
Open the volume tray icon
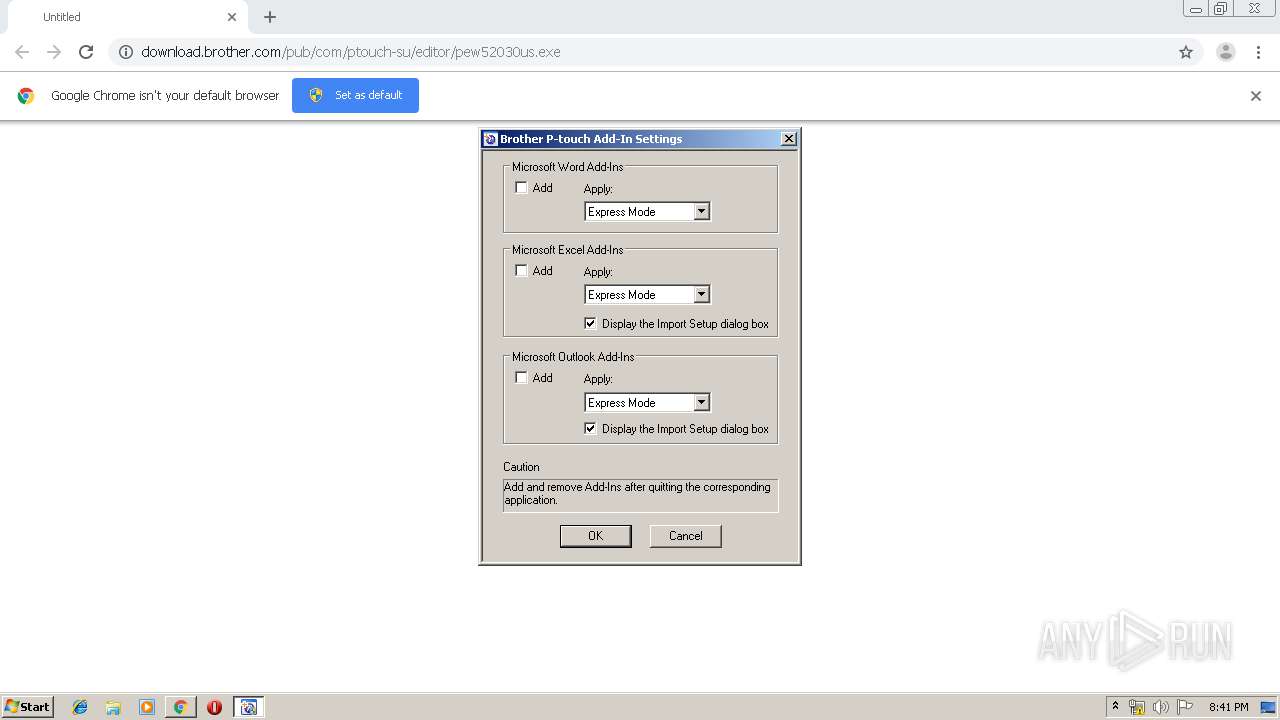[x=1161, y=707]
